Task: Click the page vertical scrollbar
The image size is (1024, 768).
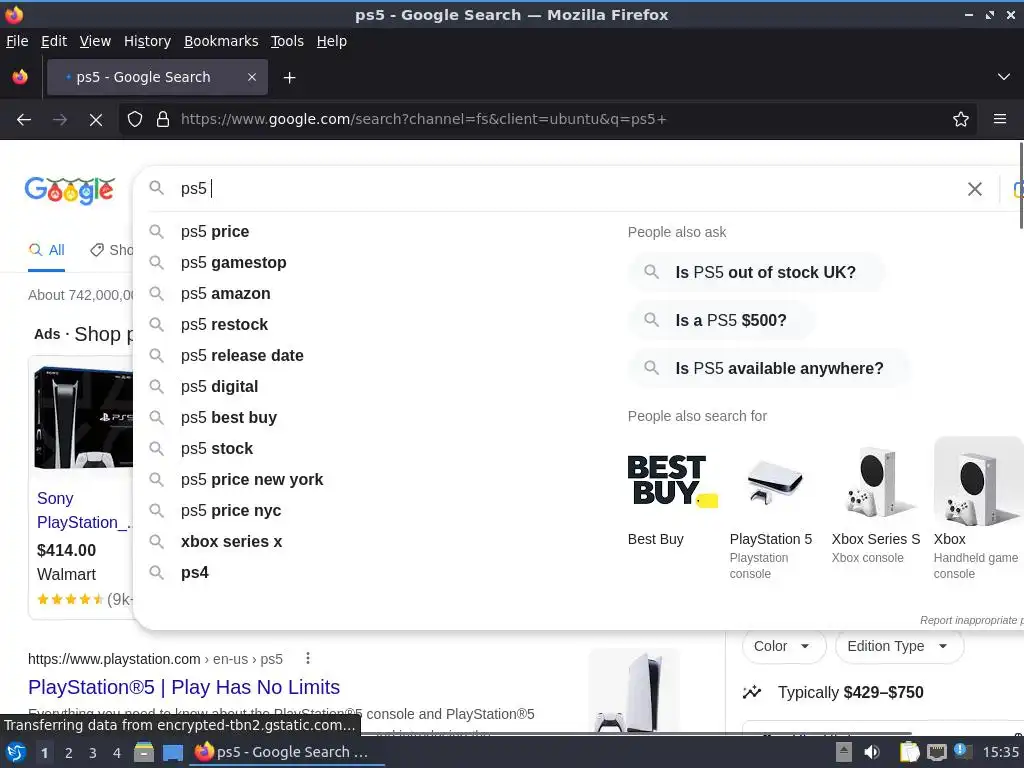Action: tap(1021, 185)
